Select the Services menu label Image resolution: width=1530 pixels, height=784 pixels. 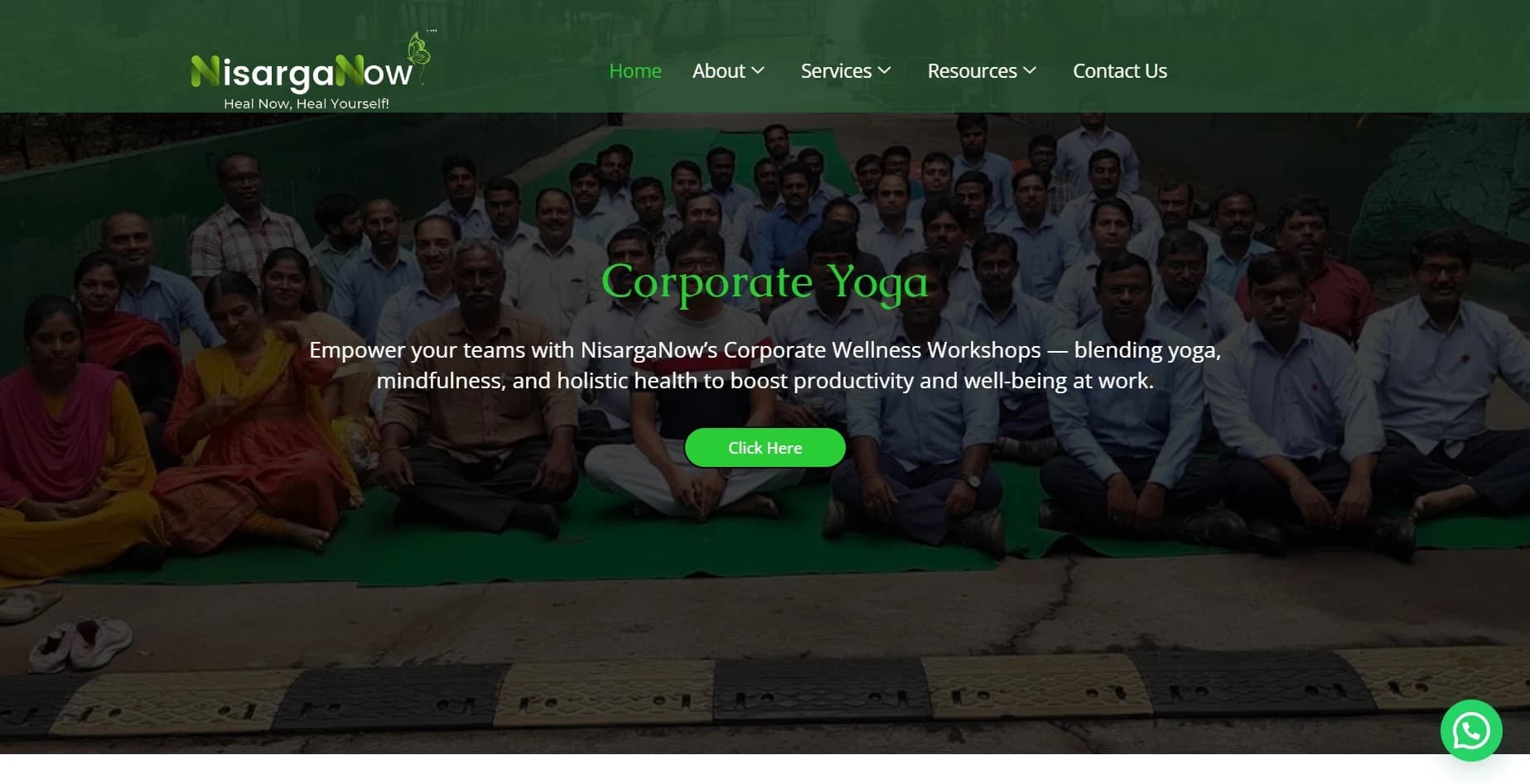click(x=836, y=71)
